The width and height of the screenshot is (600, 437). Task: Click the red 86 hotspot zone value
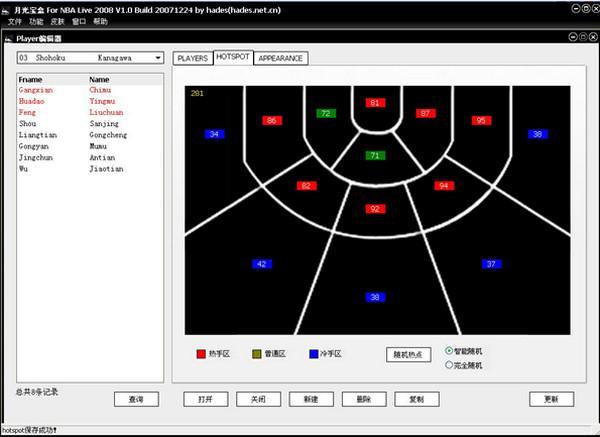click(x=272, y=121)
